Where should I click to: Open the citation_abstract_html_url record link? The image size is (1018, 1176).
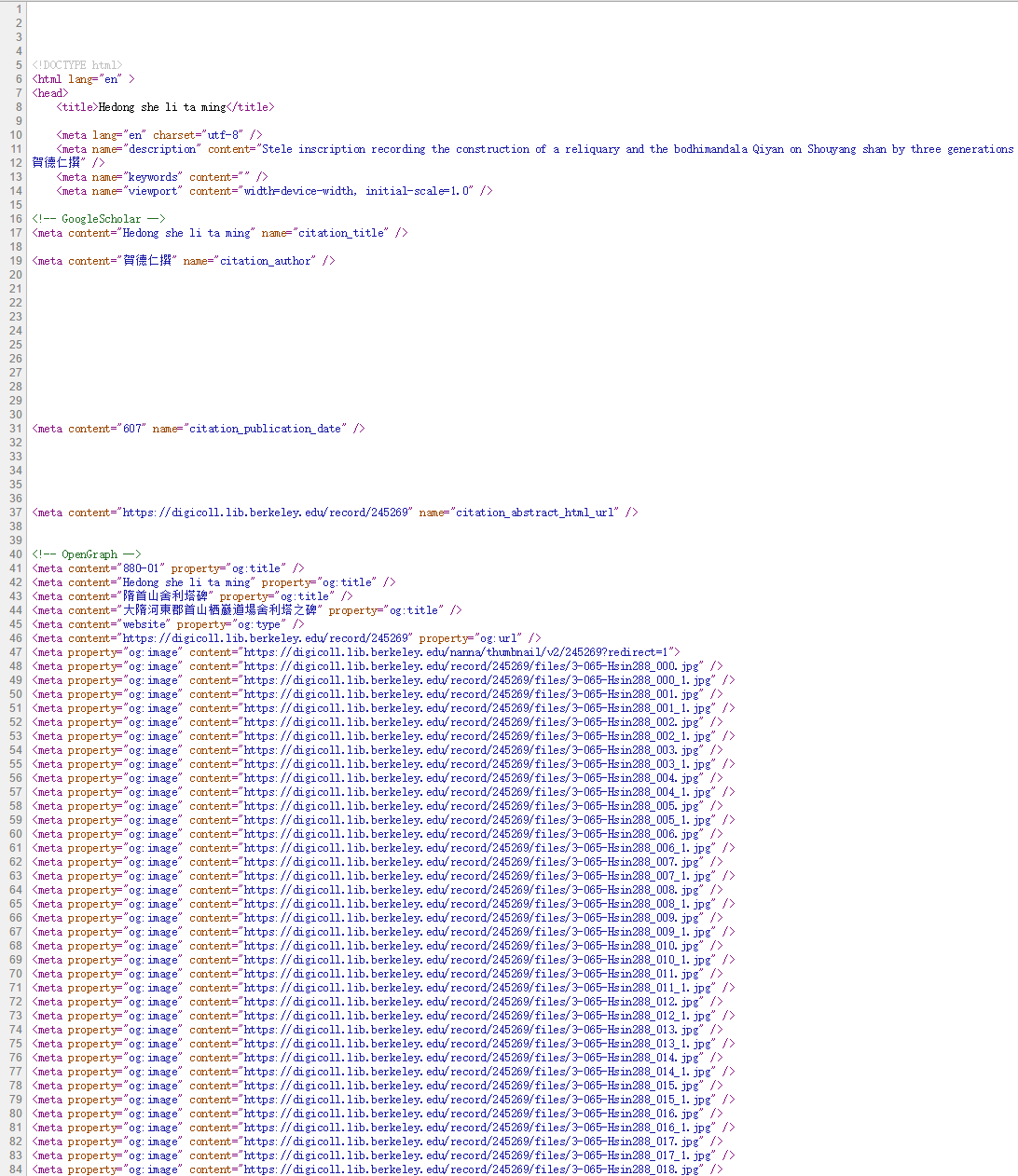click(266, 513)
